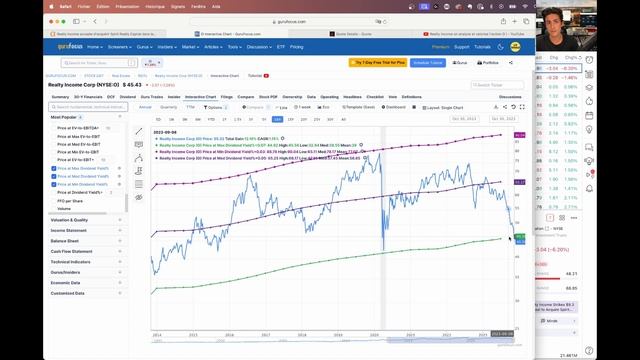Select the horizontal lines pattern tool
This screenshot has width=640, height=360.
[x=139, y=184]
